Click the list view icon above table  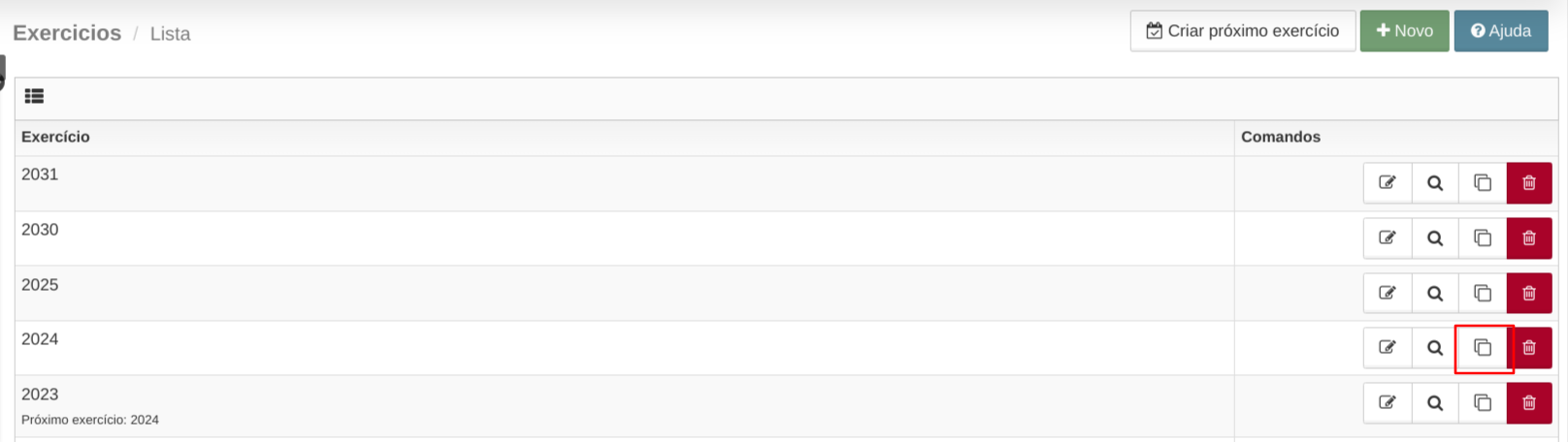34,96
